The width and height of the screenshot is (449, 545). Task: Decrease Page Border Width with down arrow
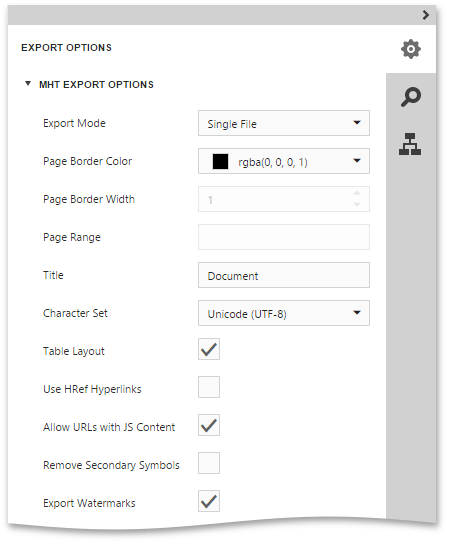(x=357, y=204)
